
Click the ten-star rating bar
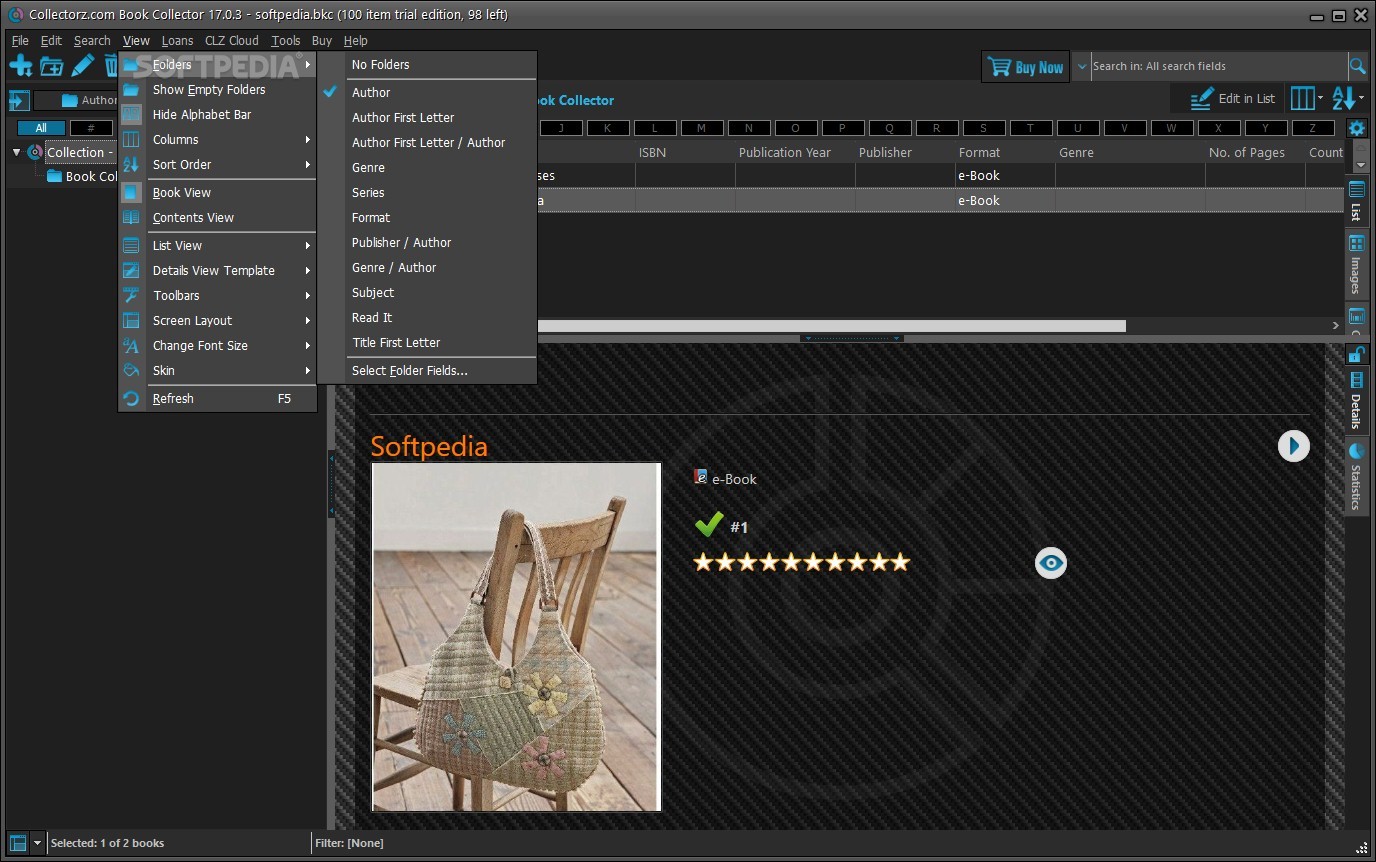point(802,562)
